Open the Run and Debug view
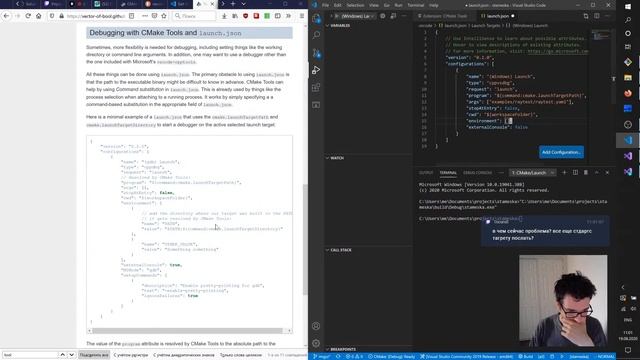Image resolution: width=640 pixels, height=360 pixels. pos(316,70)
